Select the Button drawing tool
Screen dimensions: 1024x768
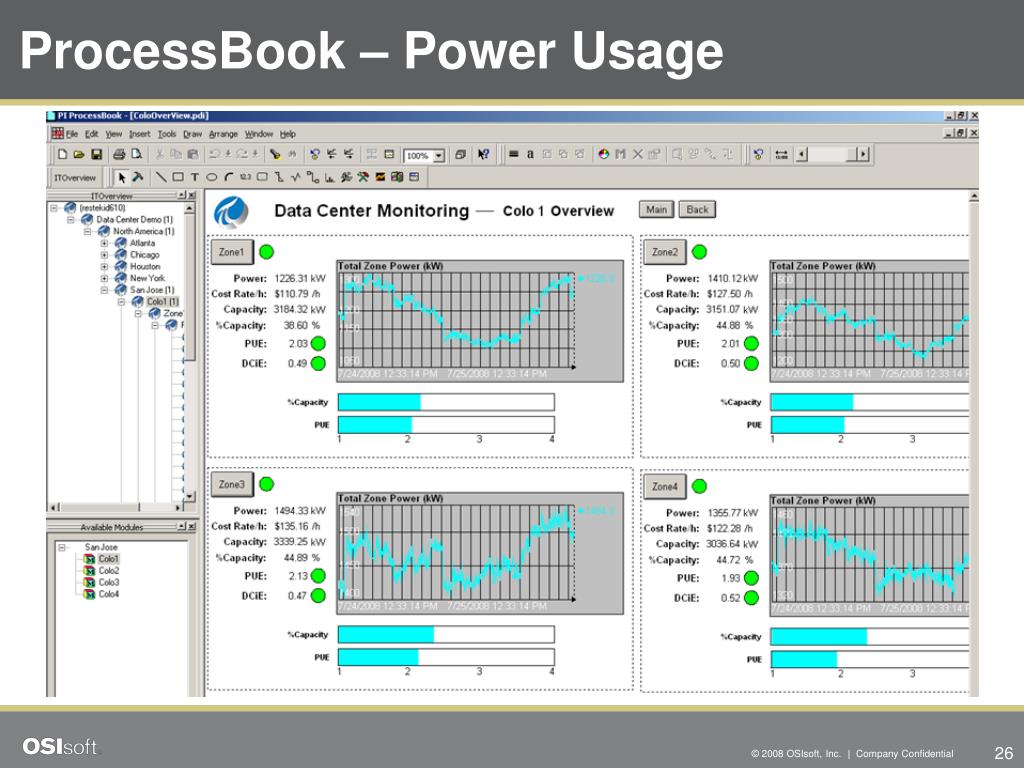click(263, 177)
